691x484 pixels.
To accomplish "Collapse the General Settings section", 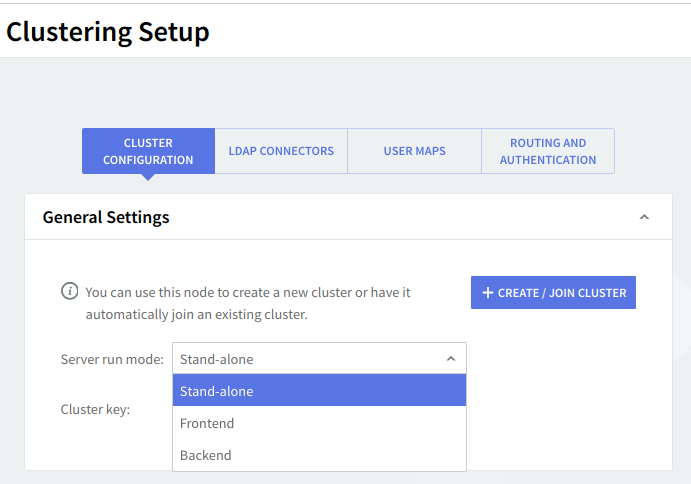I will pyautogui.click(x=644, y=217).
